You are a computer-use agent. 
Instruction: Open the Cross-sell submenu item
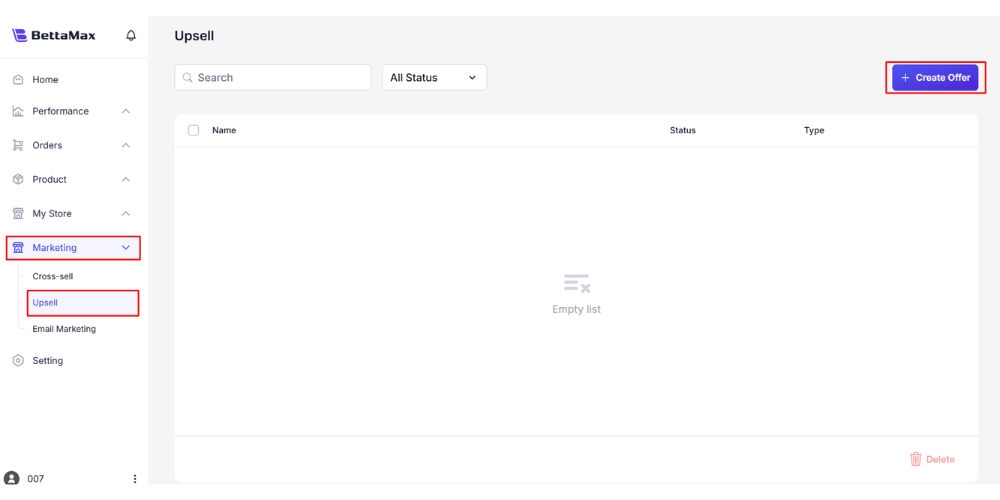pyautogui.click(x=54, y=276)
